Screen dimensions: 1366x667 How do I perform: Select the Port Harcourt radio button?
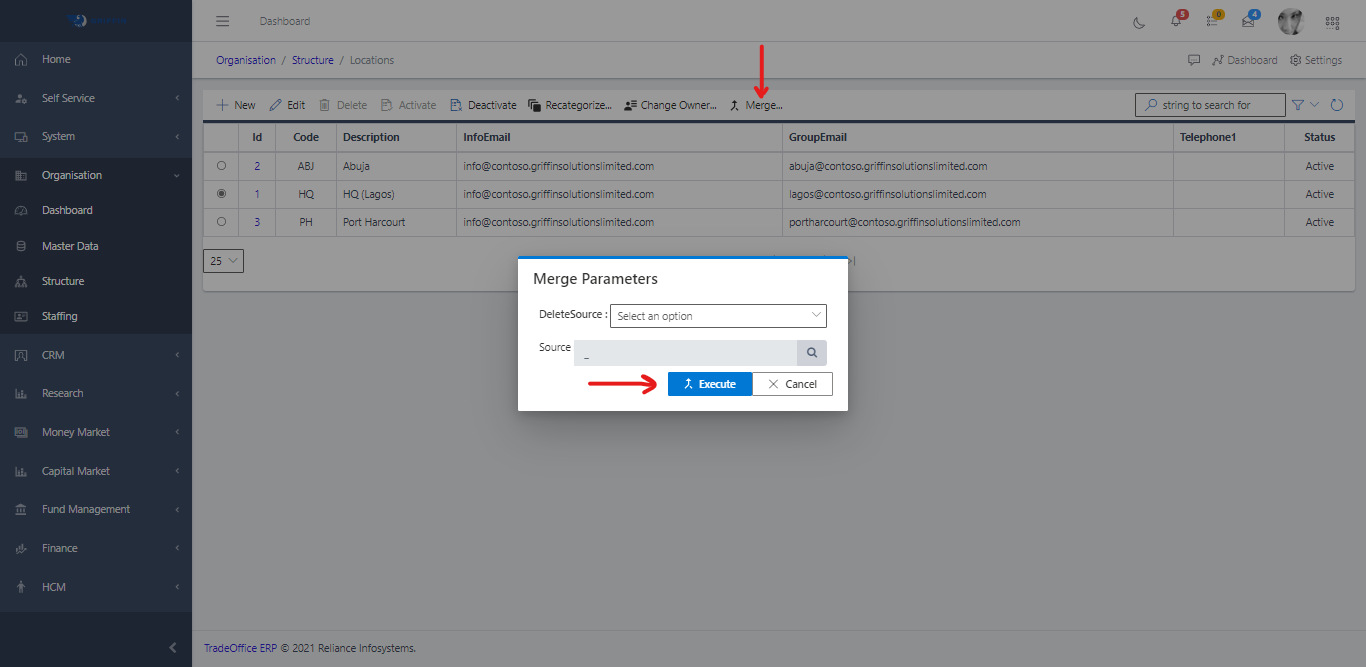pos(221,222)
